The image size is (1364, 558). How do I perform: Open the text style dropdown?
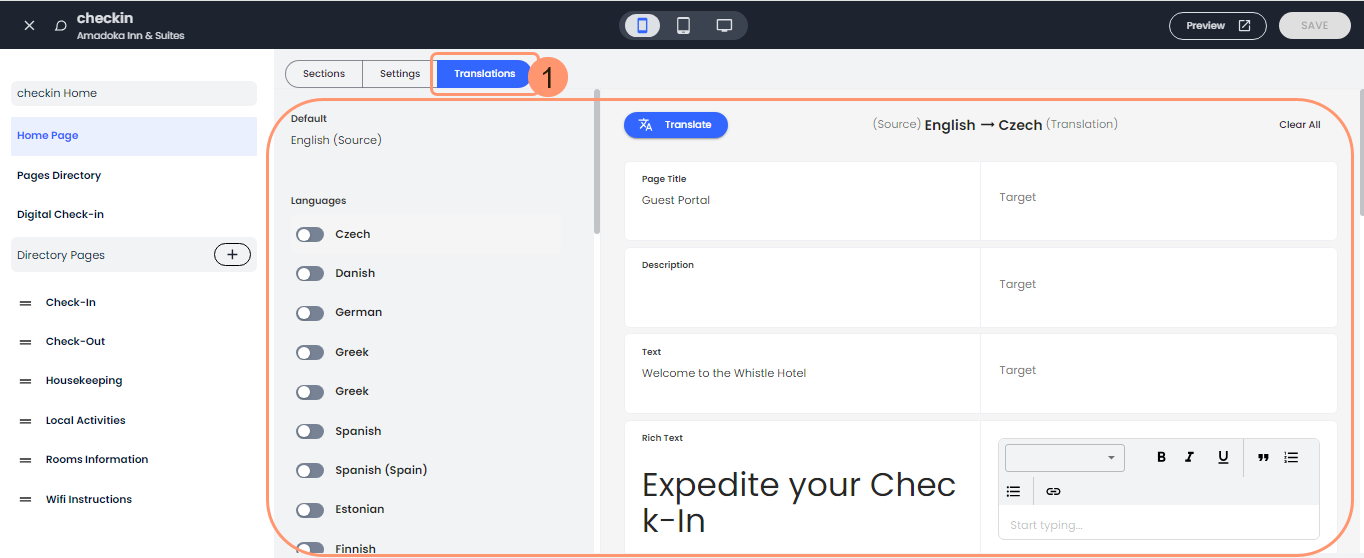[x=1064, y=458]
